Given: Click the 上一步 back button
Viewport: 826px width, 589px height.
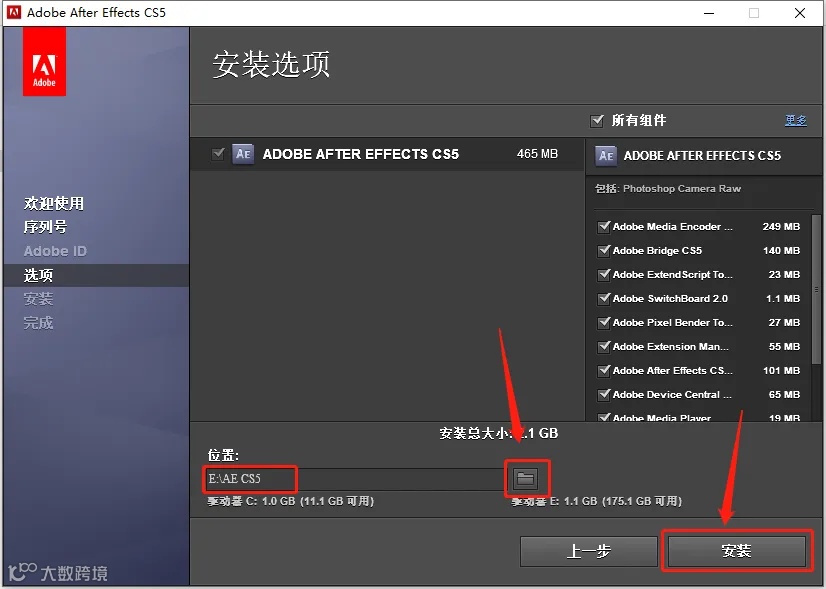Looking at the screenshot, I should pos(588,551).
